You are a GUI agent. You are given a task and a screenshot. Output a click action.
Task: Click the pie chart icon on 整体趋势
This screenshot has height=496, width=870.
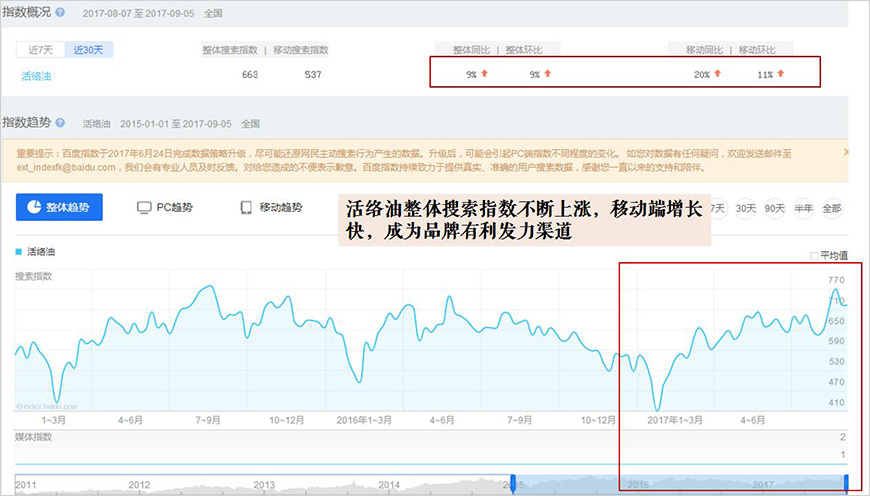click(34, 207)
